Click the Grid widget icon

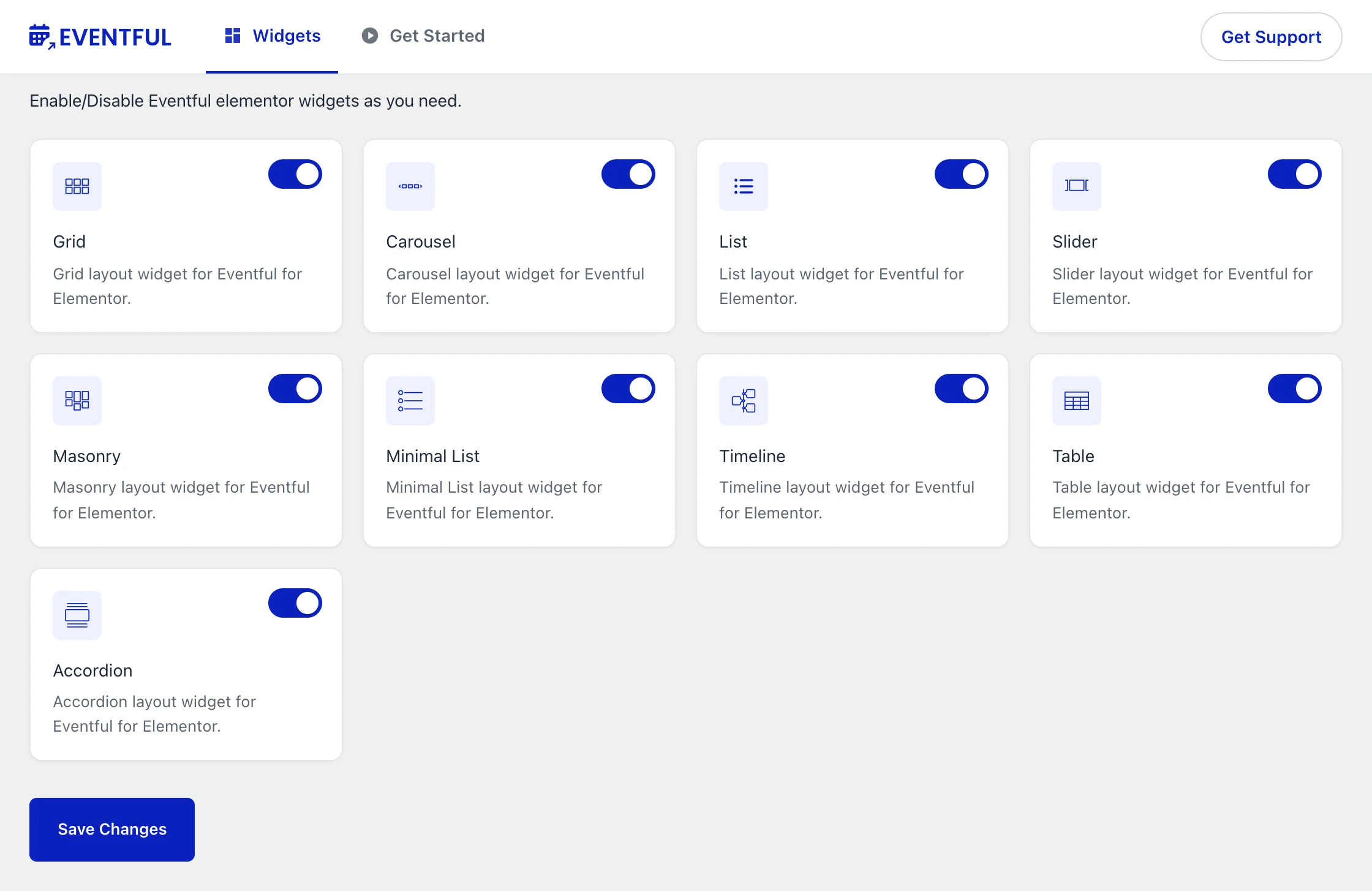(x=77, y=186)
